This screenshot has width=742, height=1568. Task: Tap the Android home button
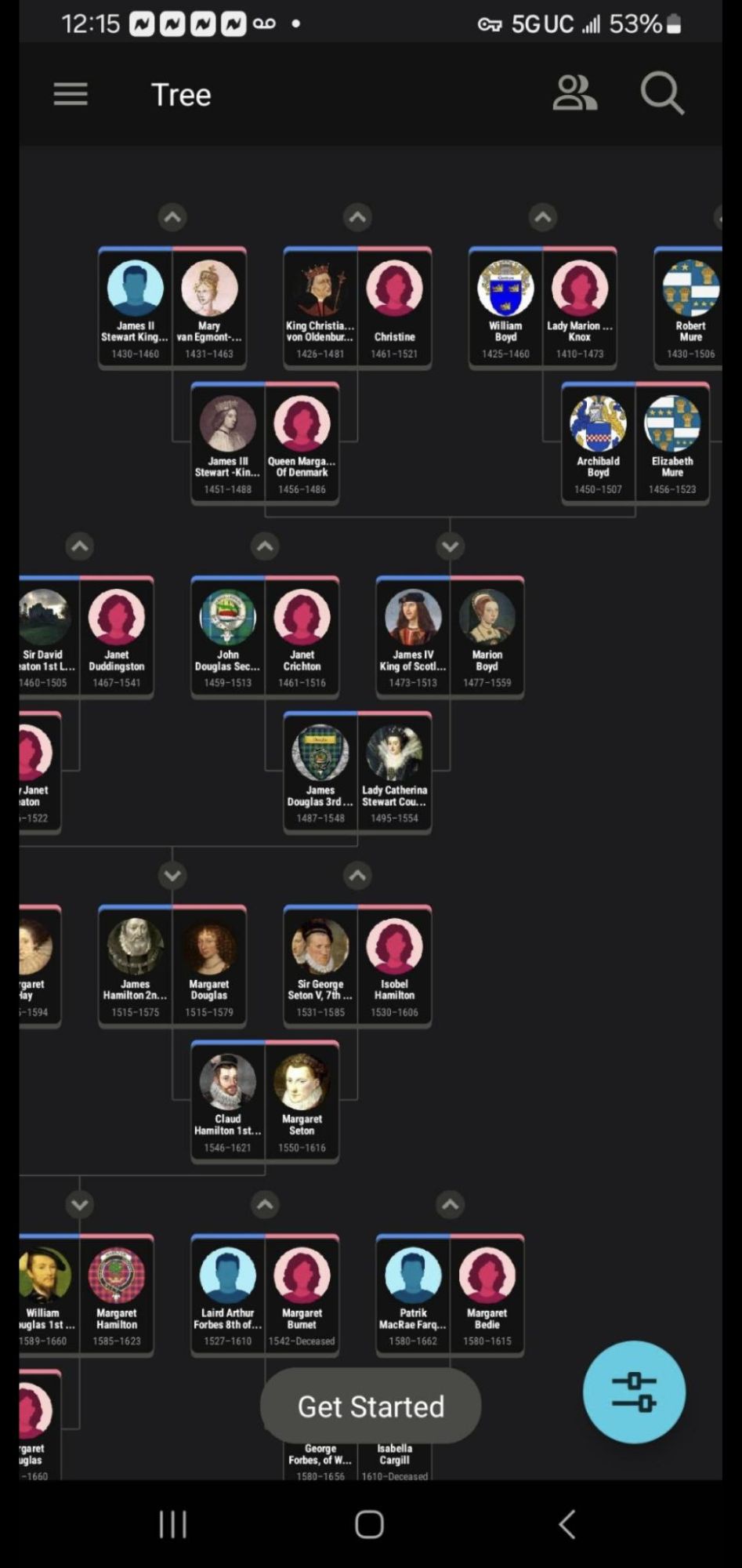pyautogui.click(x=369, y=1525)
